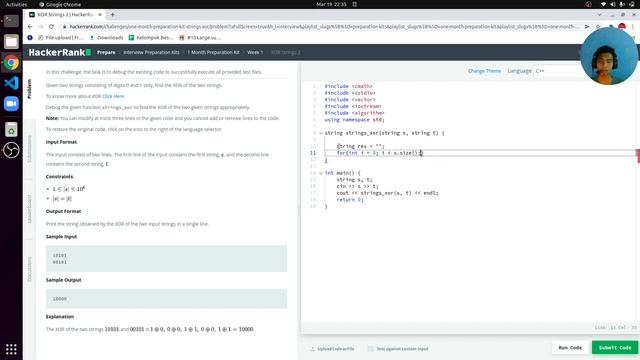Open OBS Studio from dock
640x360 pixels.
click(x=11, y=150)
